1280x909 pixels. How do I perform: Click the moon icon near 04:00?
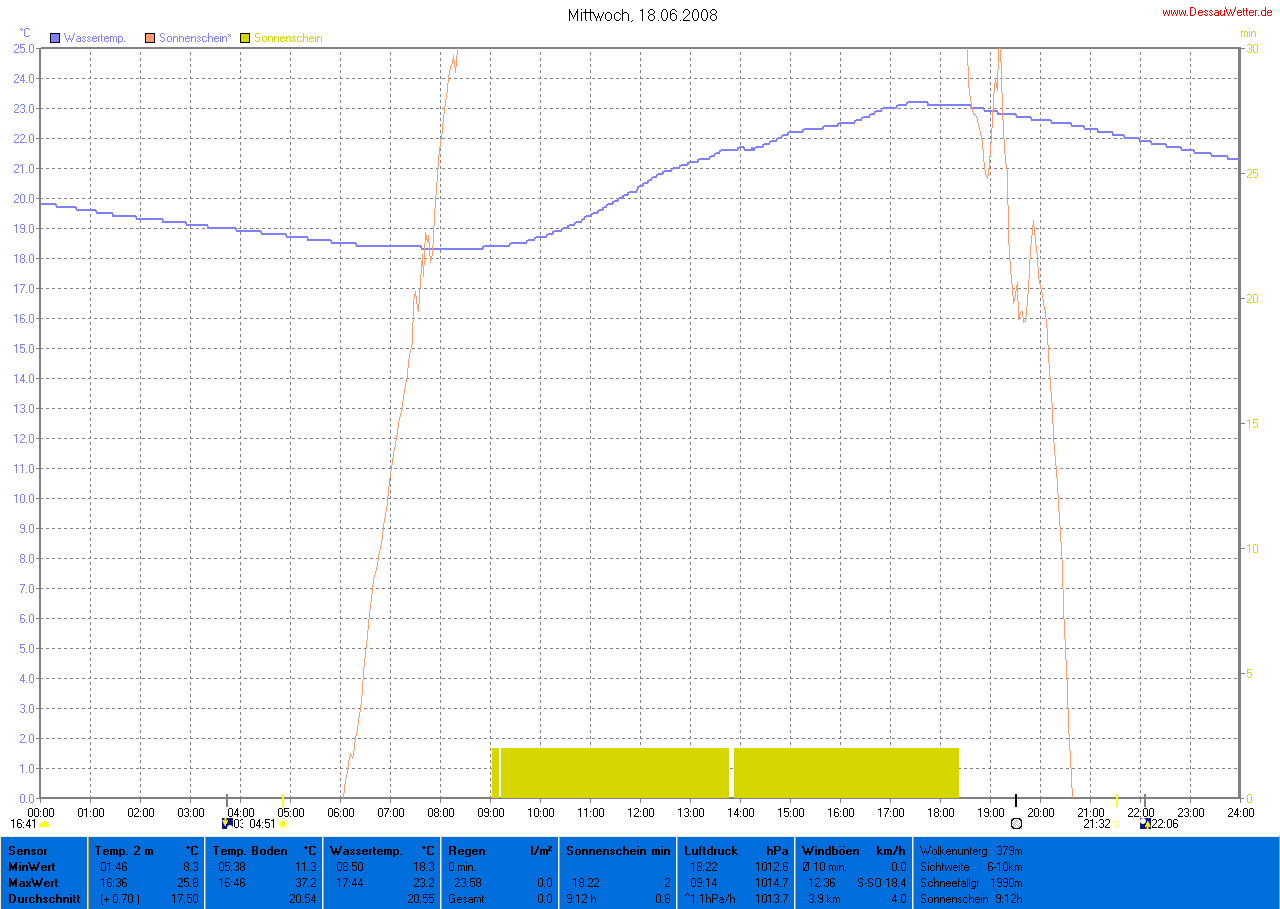[226, 824]
